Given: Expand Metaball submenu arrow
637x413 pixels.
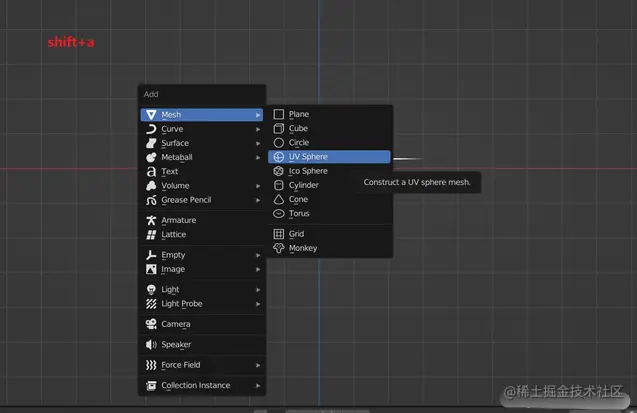Looking at the screenshot, I should point(258,158).
